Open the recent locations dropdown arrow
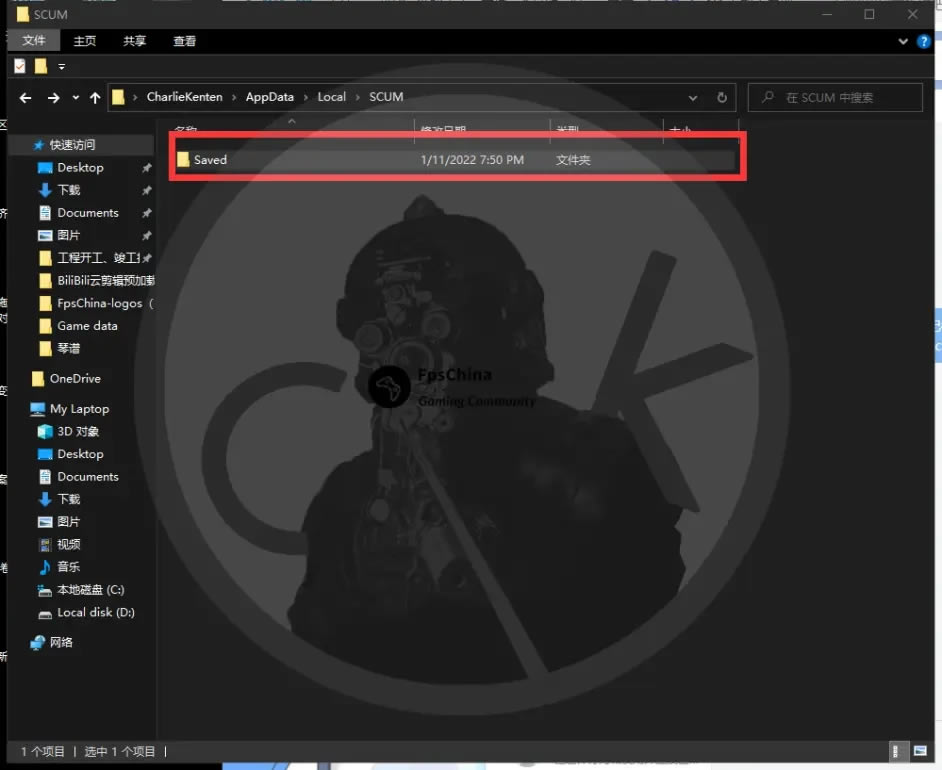Screen dimensions: 942x770 pos(76,98)
